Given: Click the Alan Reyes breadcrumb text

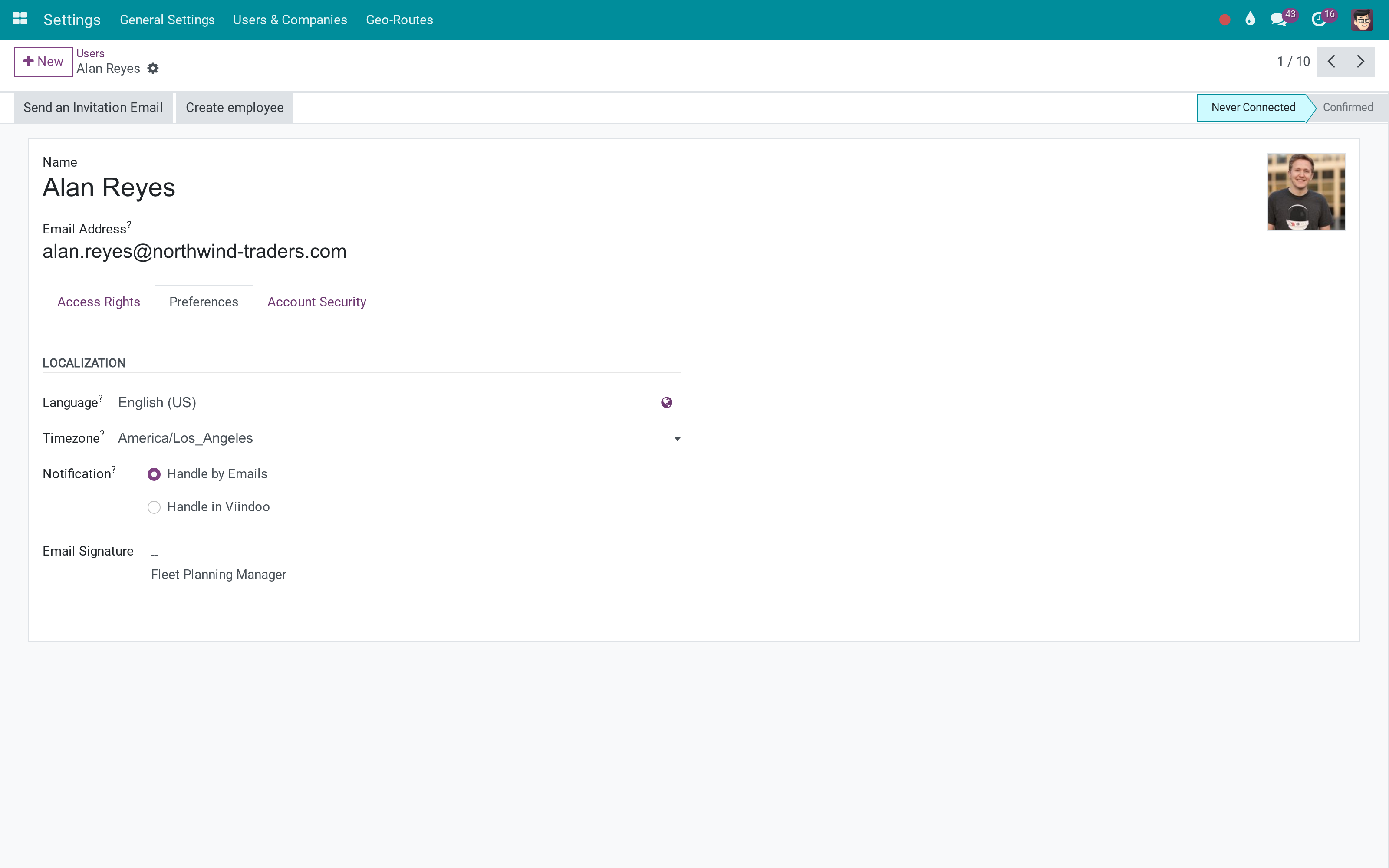Looking at the screenshot, I should click(x=108, y=68).
